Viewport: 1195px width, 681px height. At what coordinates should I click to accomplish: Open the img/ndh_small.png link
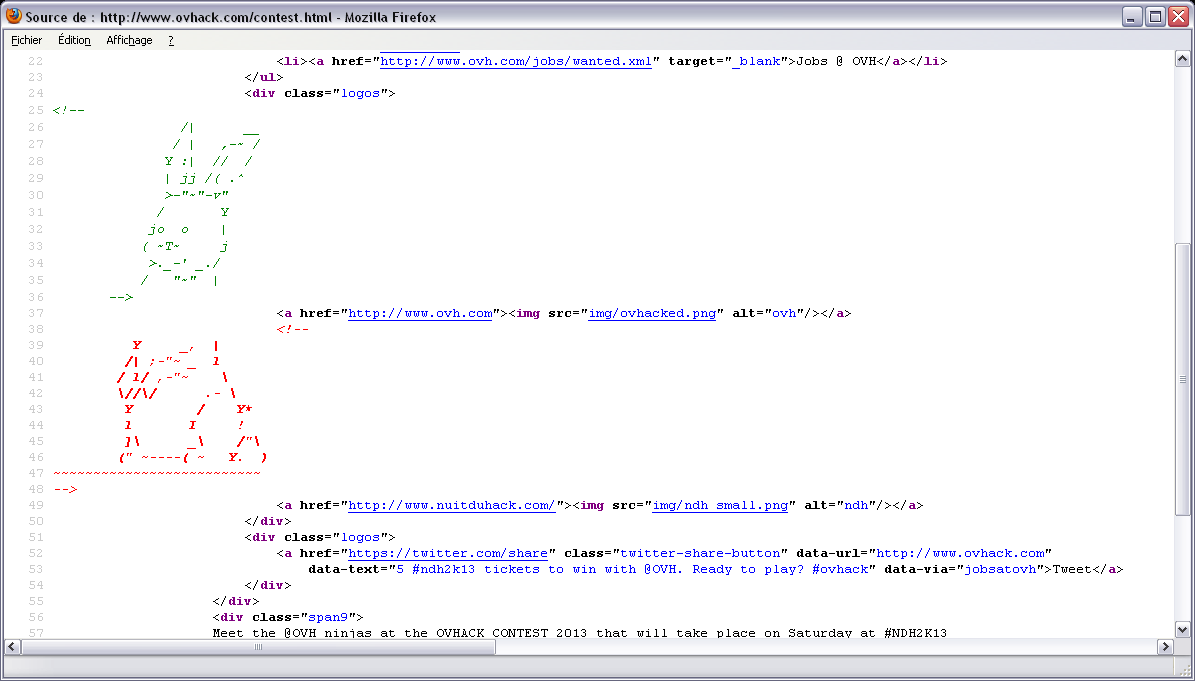[720, 505]
